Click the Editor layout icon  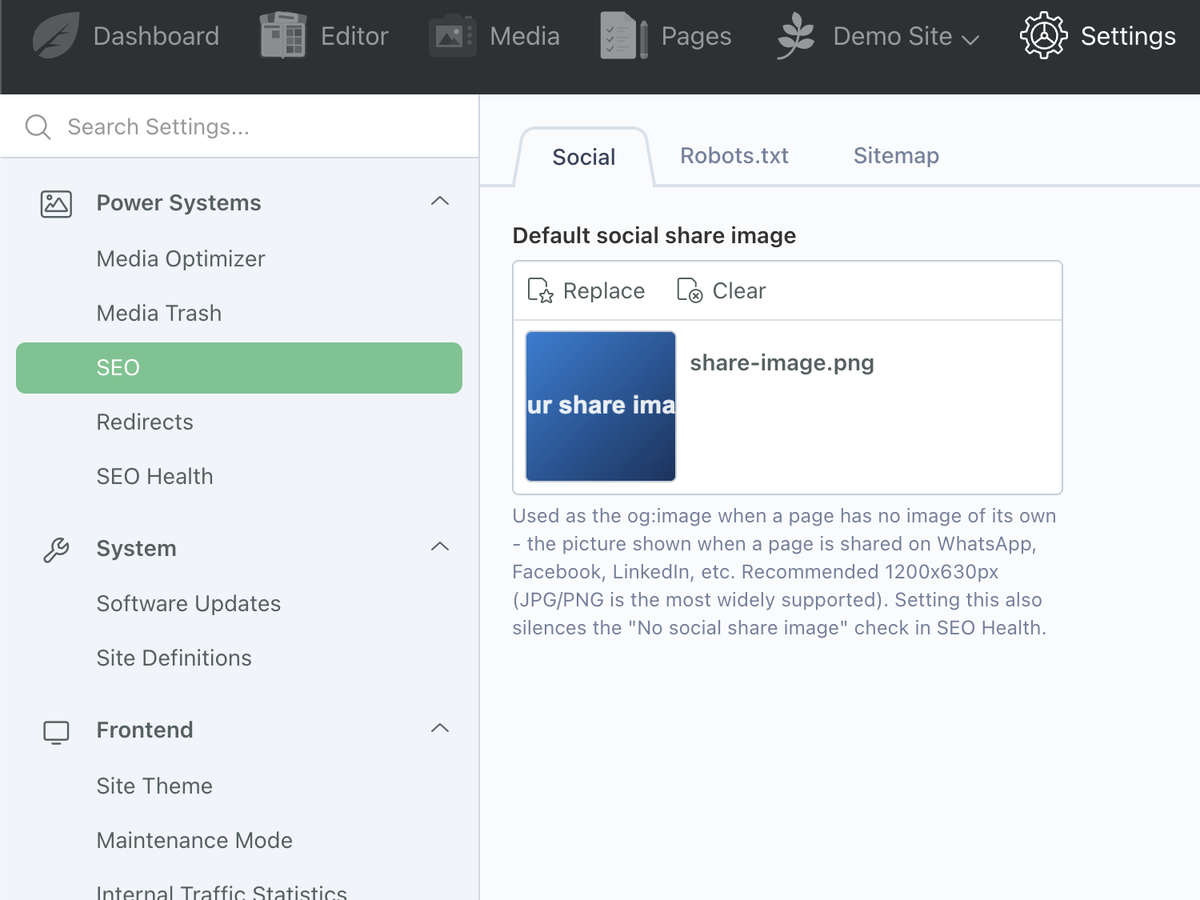[283, 37]
